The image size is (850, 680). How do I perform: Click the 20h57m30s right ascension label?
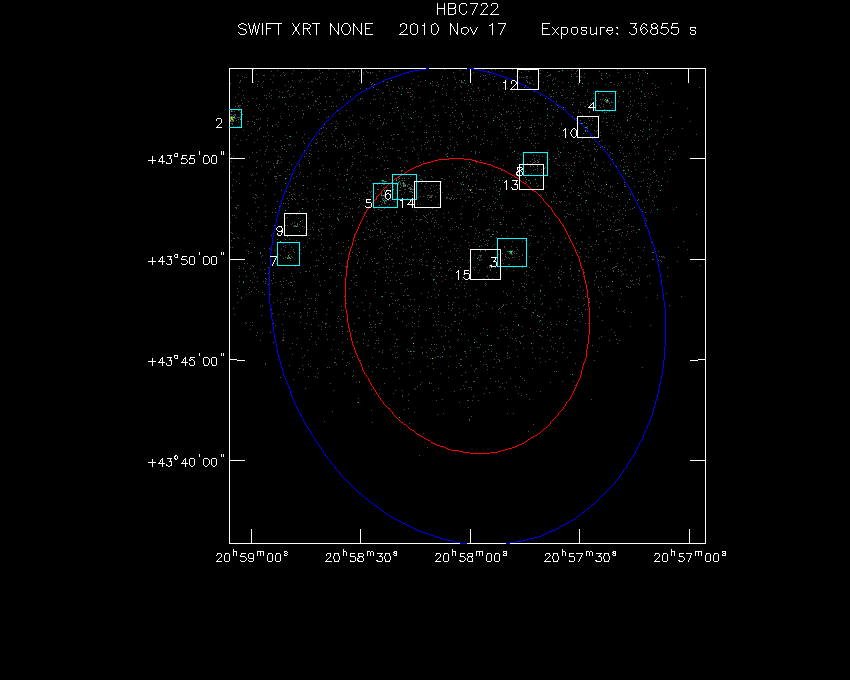click(580, 557)
